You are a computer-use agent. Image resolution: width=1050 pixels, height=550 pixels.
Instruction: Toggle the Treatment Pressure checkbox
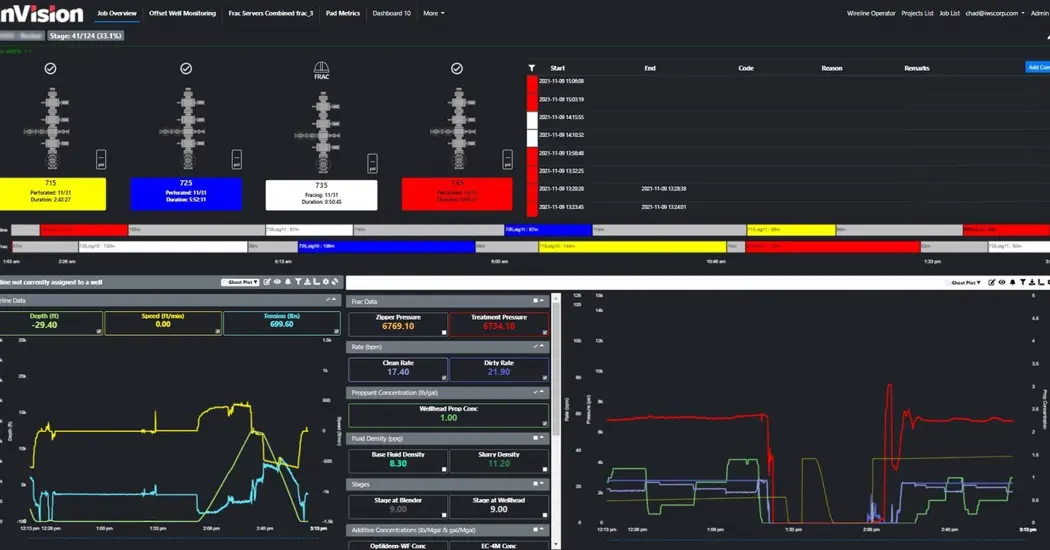(x=544, y=331)
